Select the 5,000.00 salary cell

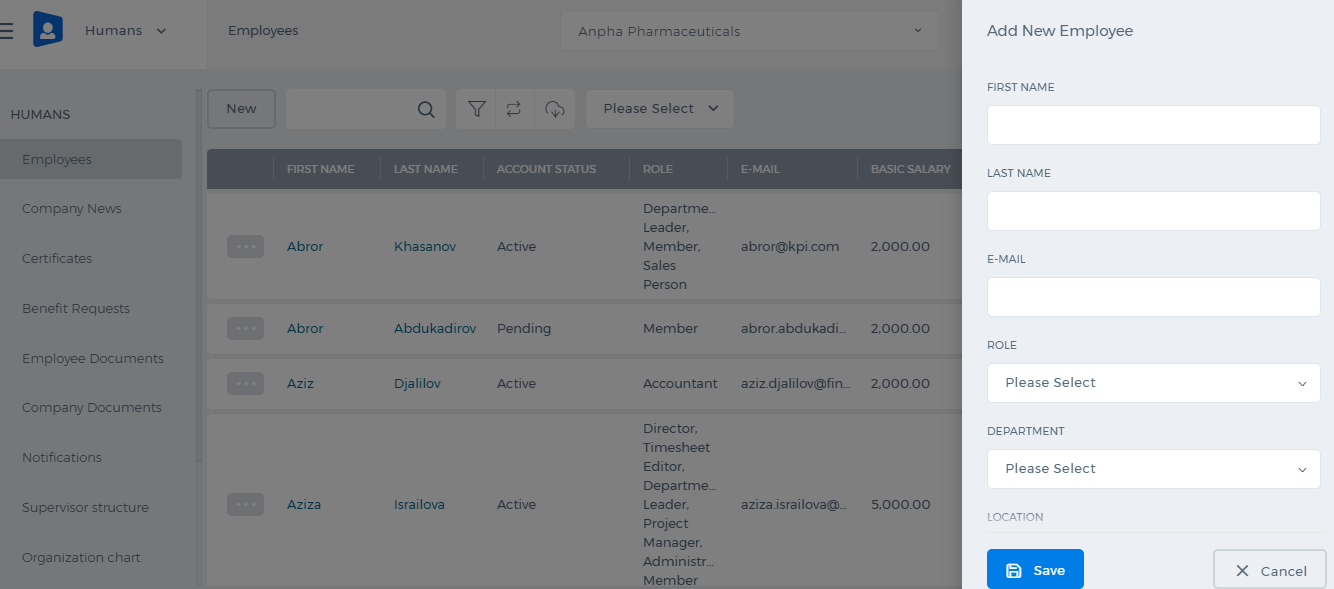[901, 505]
